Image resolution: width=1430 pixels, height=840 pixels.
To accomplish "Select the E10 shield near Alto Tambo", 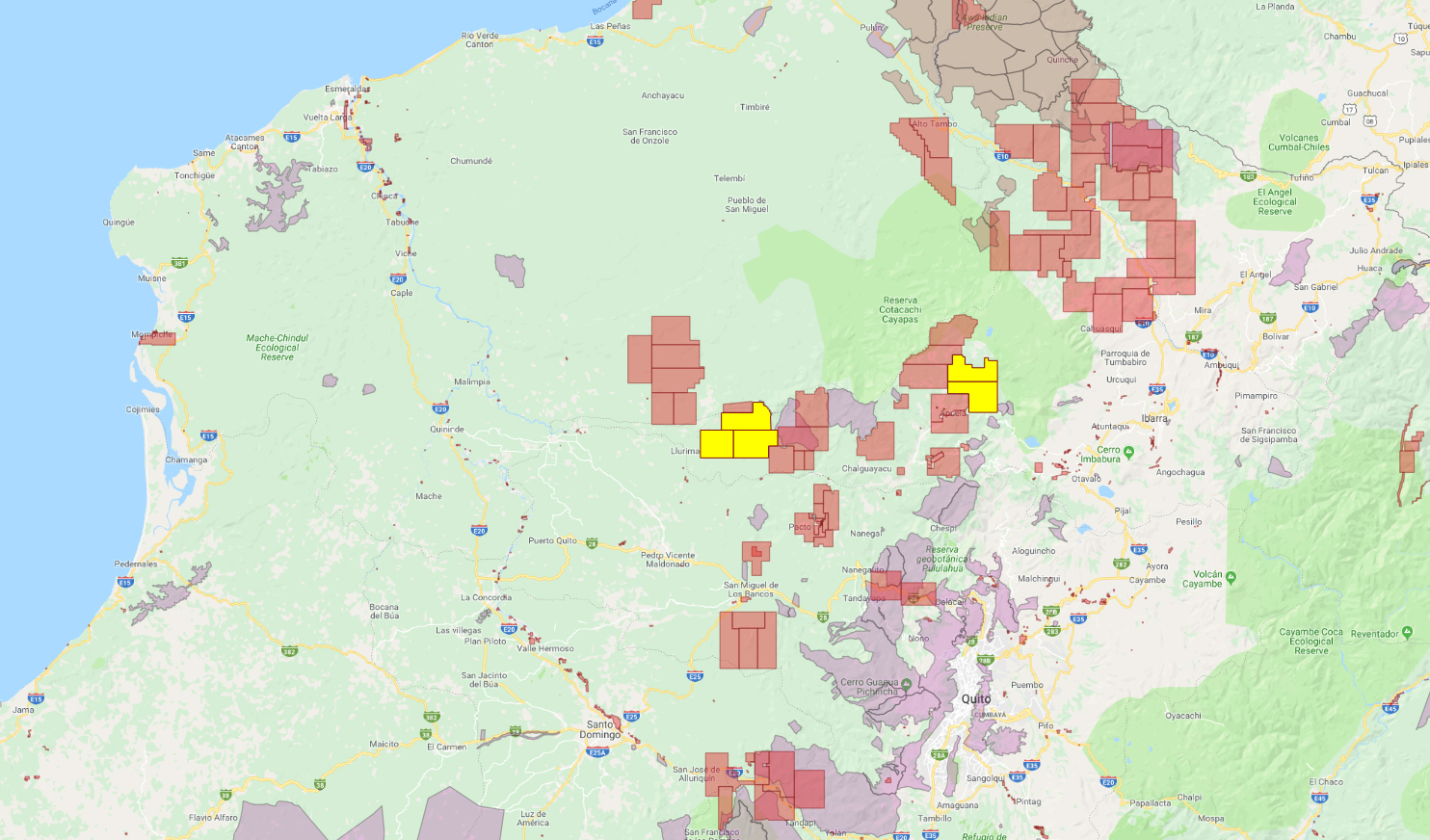I will coord(1002,156).
